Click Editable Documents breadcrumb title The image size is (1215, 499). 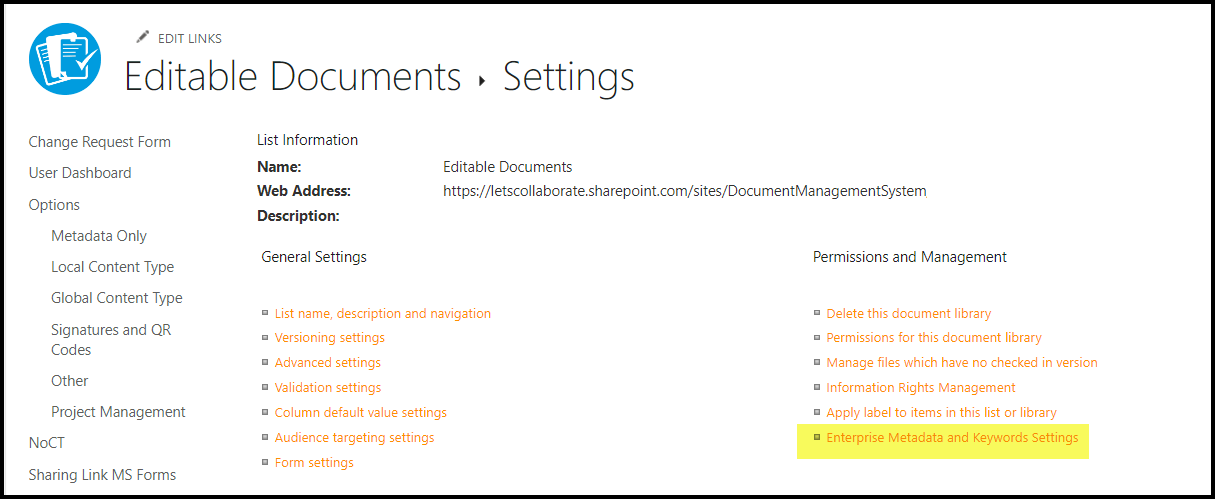292,77
